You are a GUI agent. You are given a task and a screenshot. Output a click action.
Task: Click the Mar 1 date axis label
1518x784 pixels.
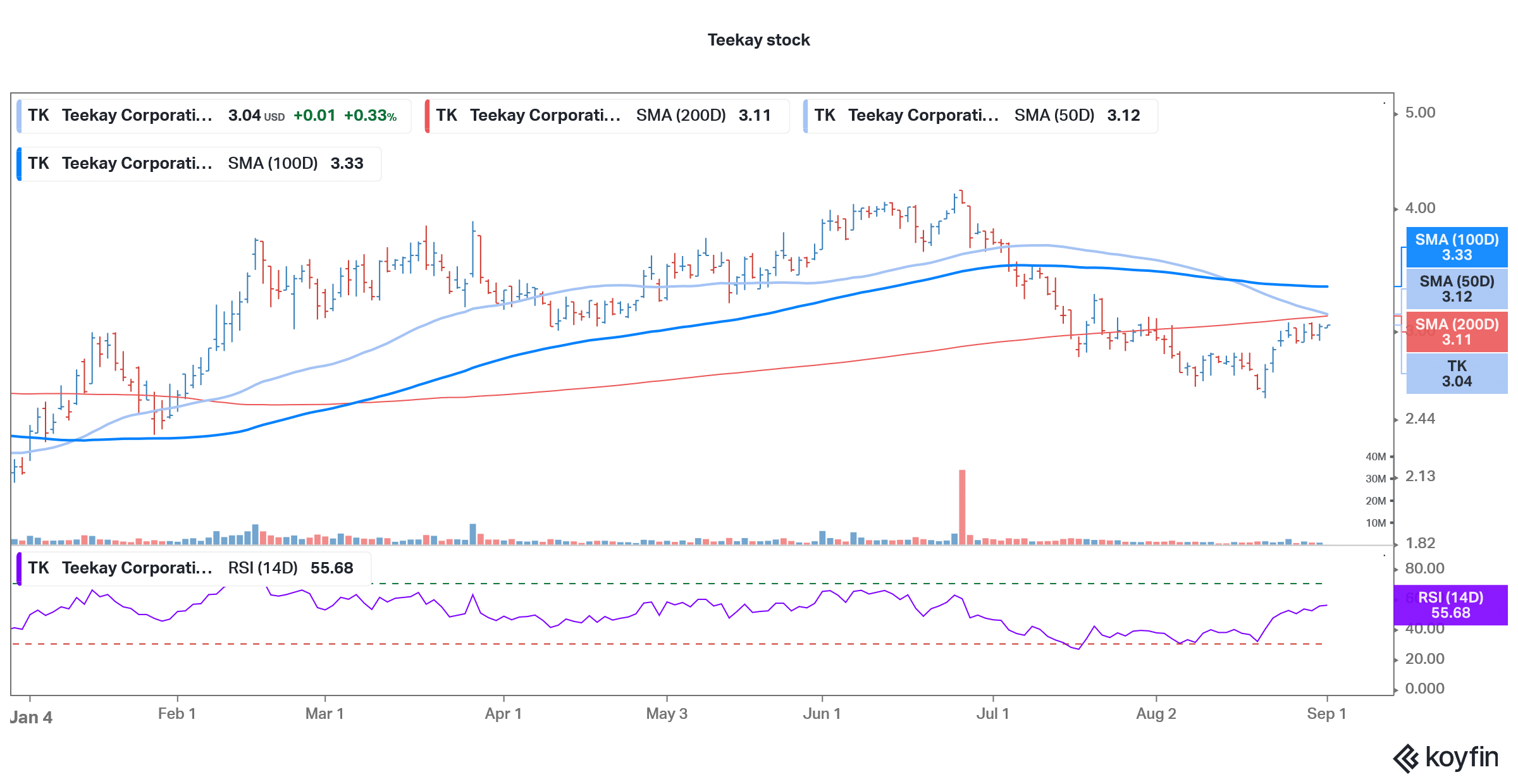click(x=324, y=714)
